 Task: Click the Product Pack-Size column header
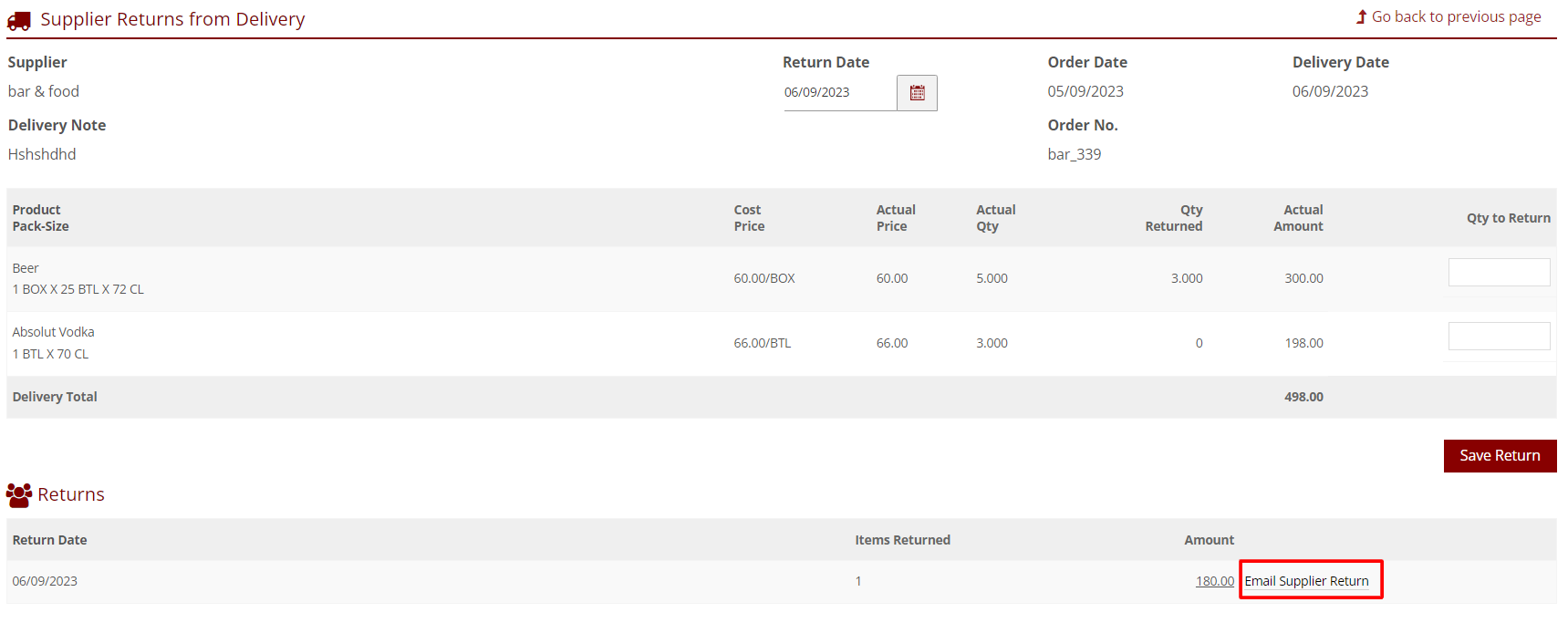coord(40,218)
